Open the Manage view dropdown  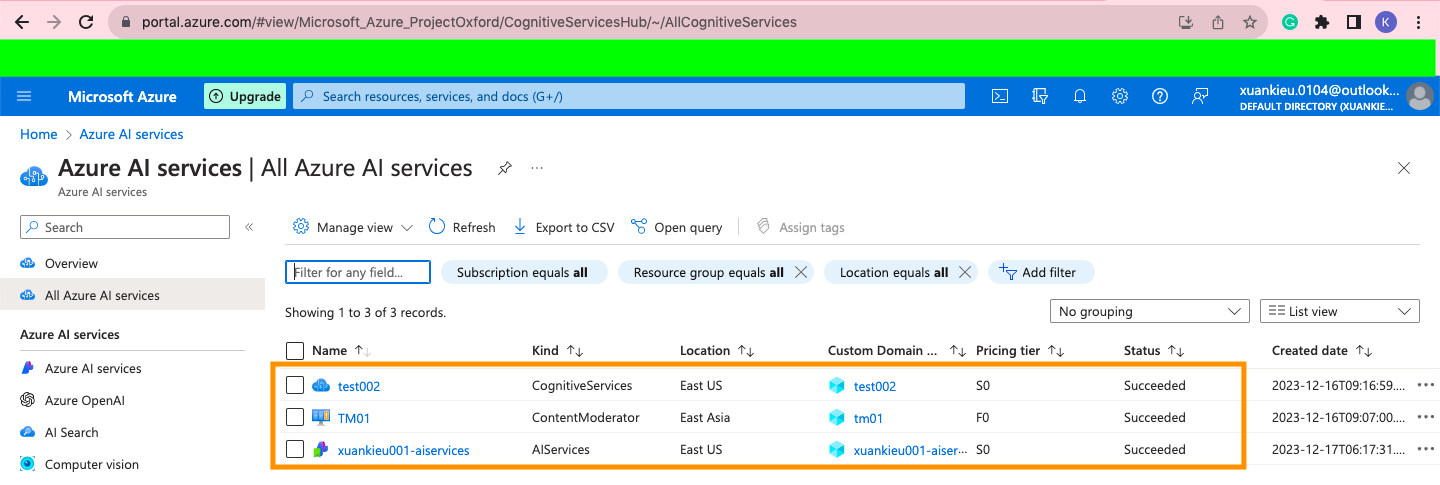[x=353, y=227]
